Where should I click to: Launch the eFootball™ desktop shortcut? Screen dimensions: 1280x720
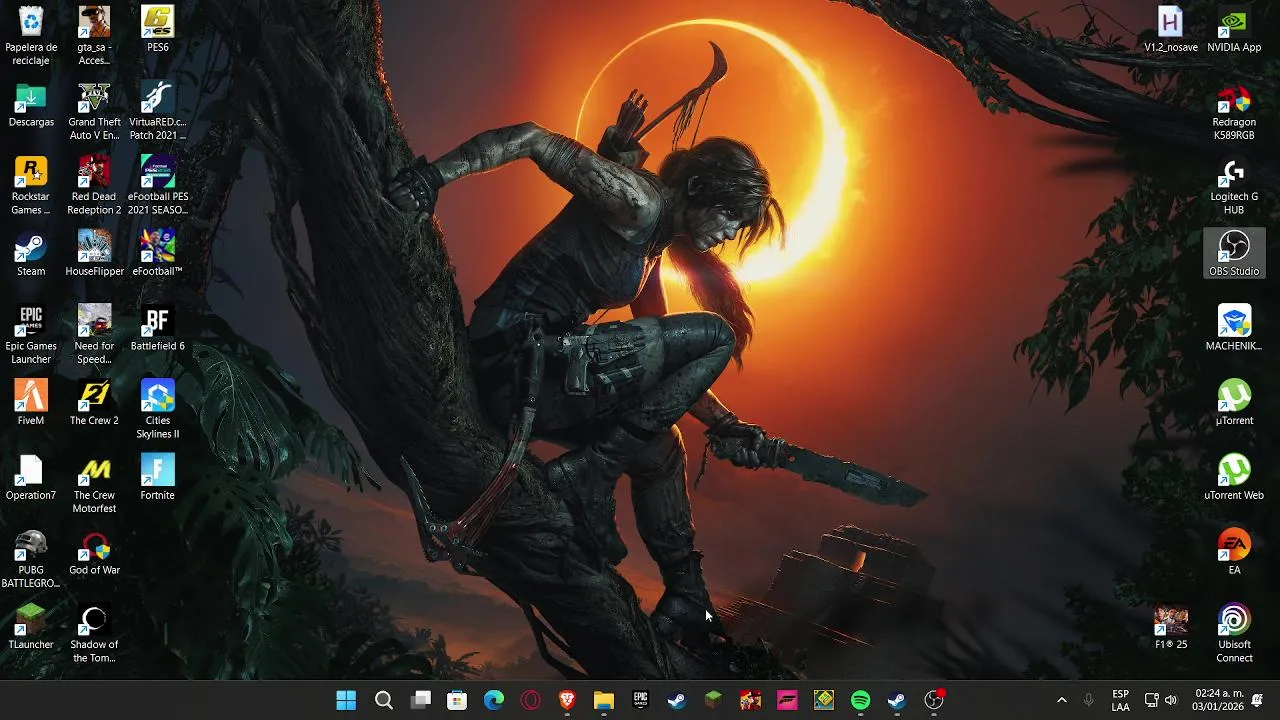[158, 254]
